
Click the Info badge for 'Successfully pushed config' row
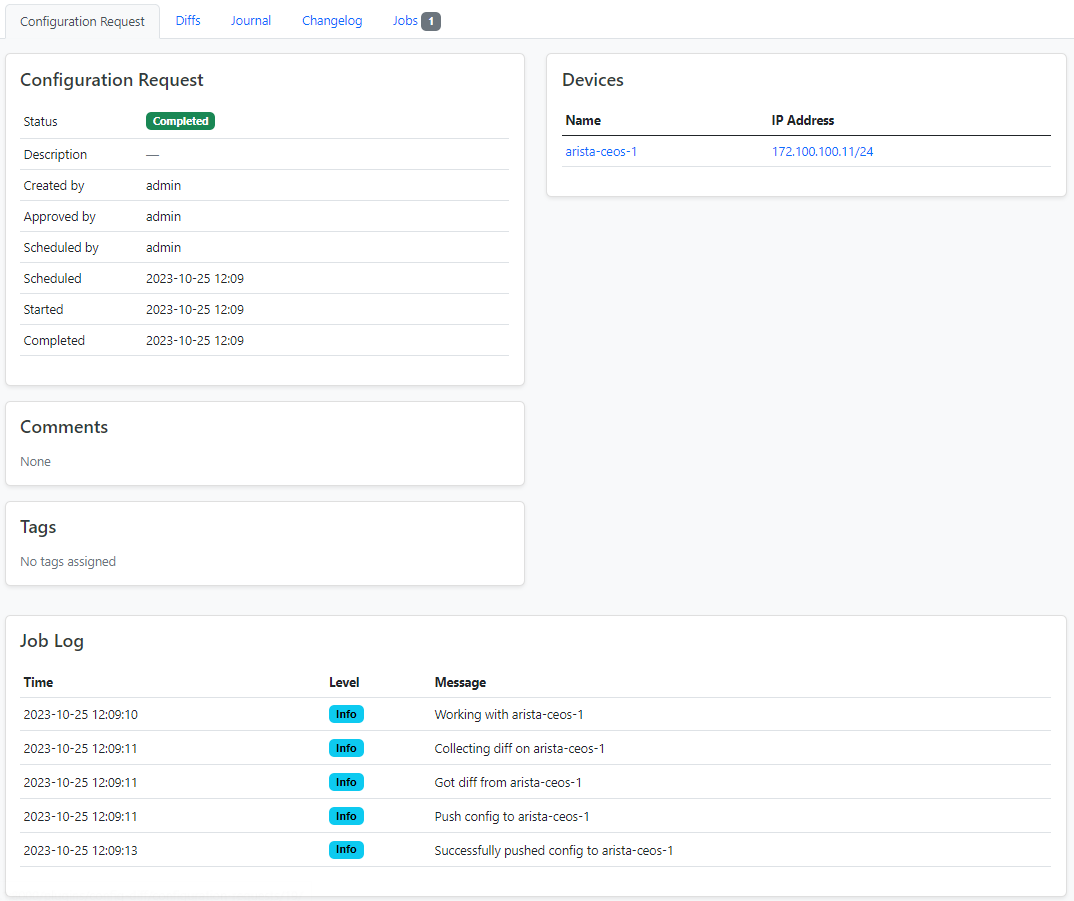tap(346, 850)
